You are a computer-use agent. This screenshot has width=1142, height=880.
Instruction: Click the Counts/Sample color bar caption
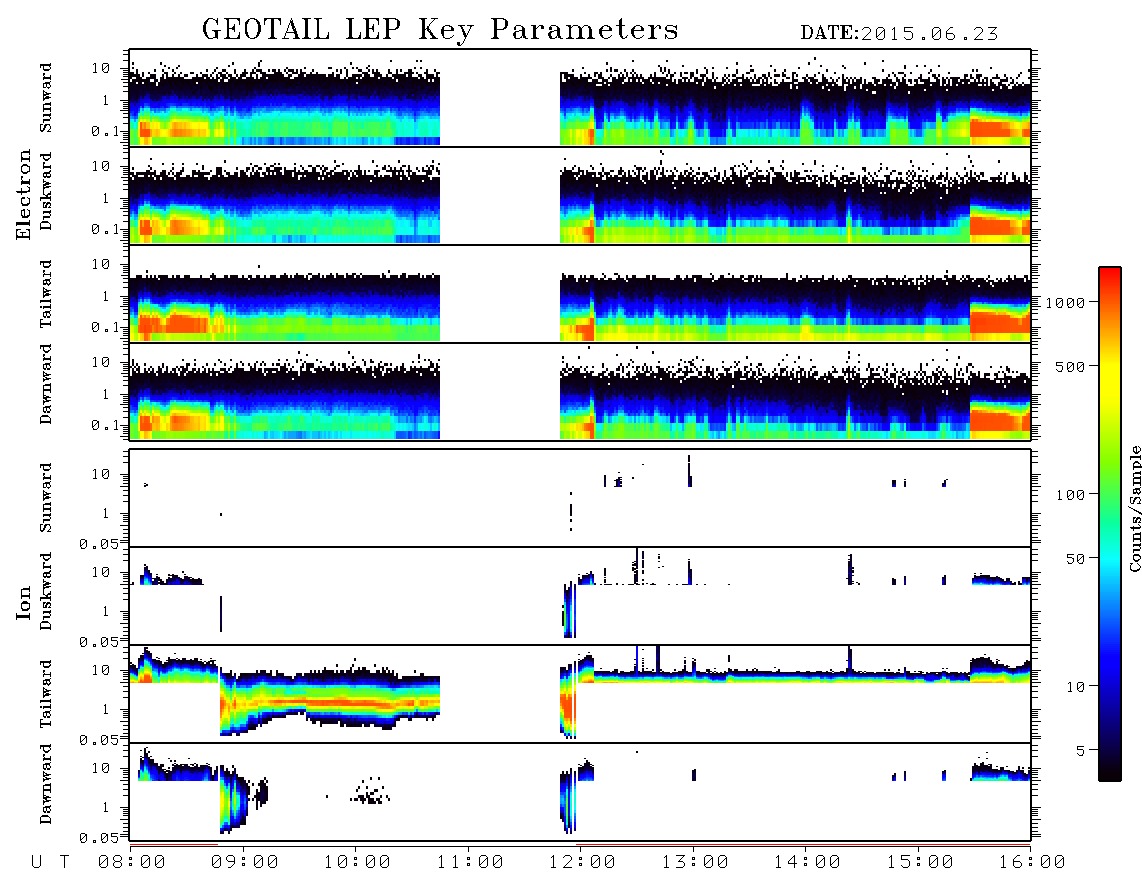(x=1135, y=509)
